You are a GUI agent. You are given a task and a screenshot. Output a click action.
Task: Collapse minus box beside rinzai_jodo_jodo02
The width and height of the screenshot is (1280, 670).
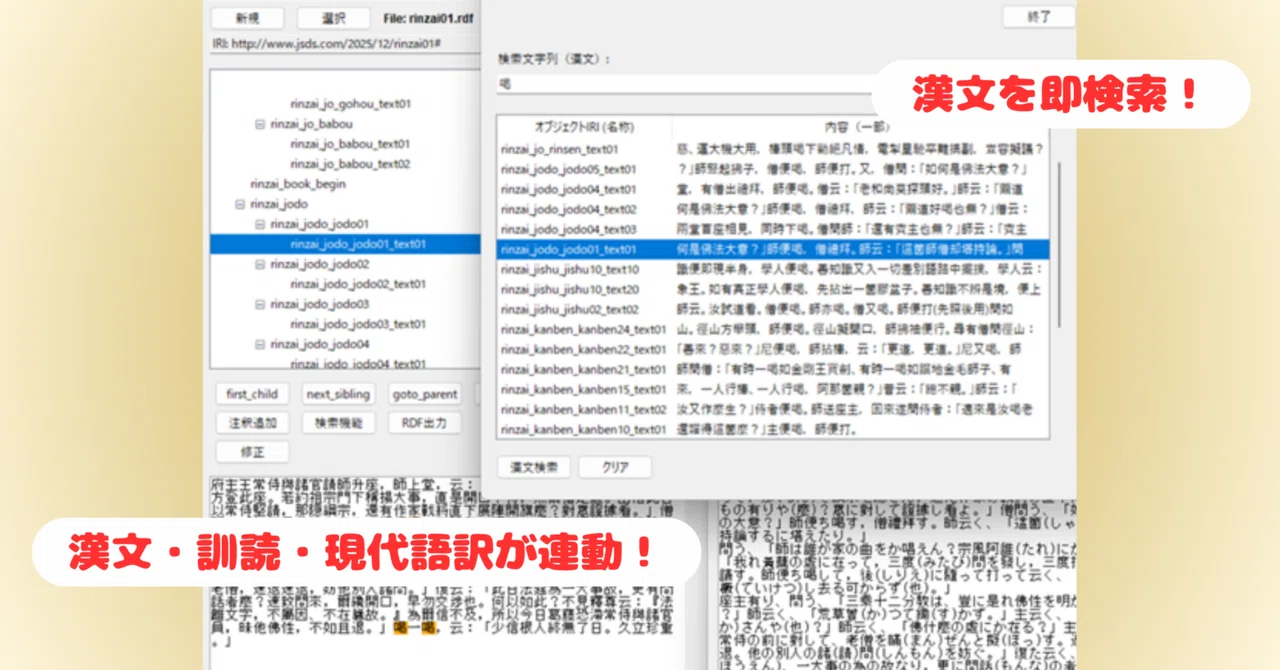260,264
